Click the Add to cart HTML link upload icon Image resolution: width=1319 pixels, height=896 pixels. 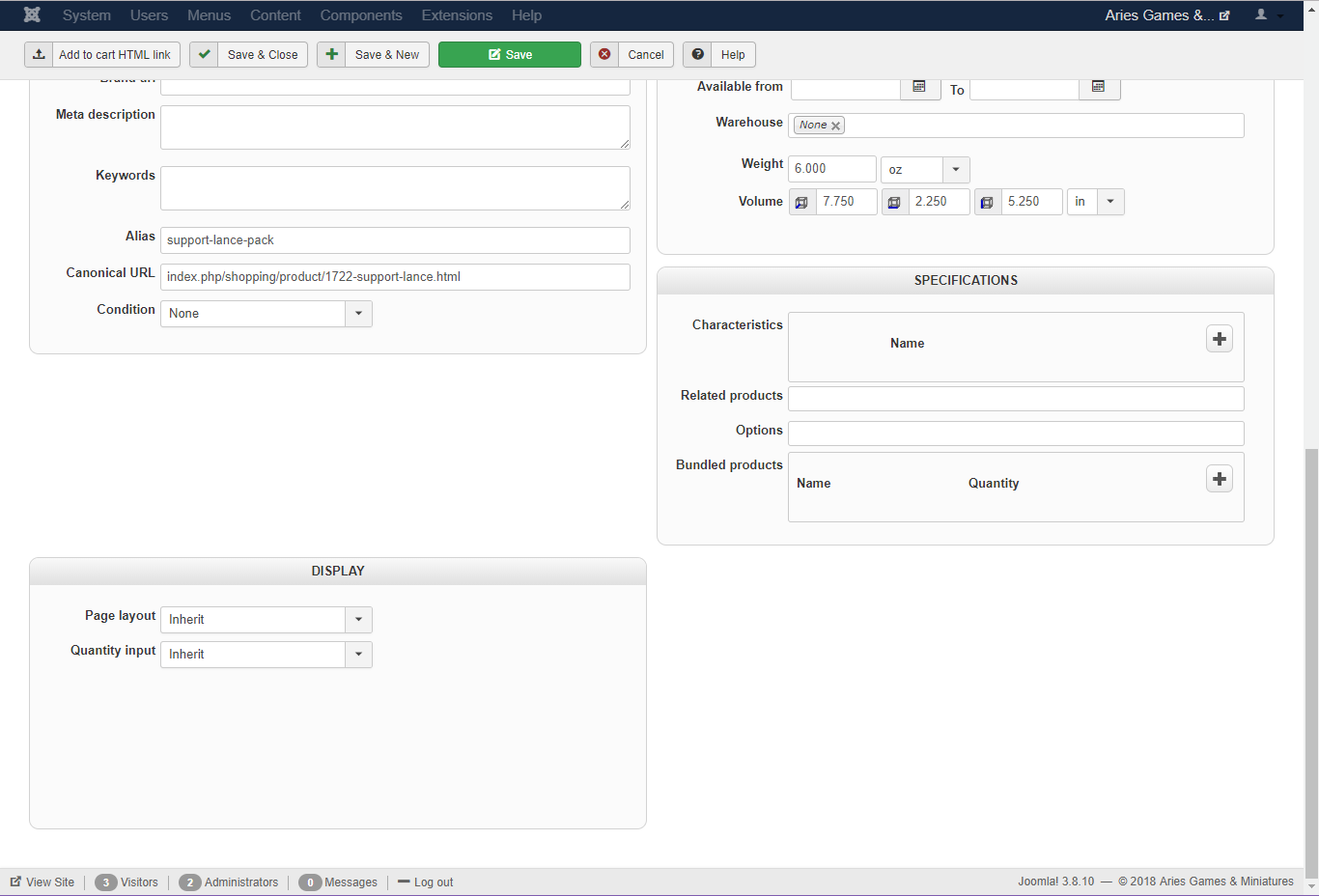tap(39, 55)
